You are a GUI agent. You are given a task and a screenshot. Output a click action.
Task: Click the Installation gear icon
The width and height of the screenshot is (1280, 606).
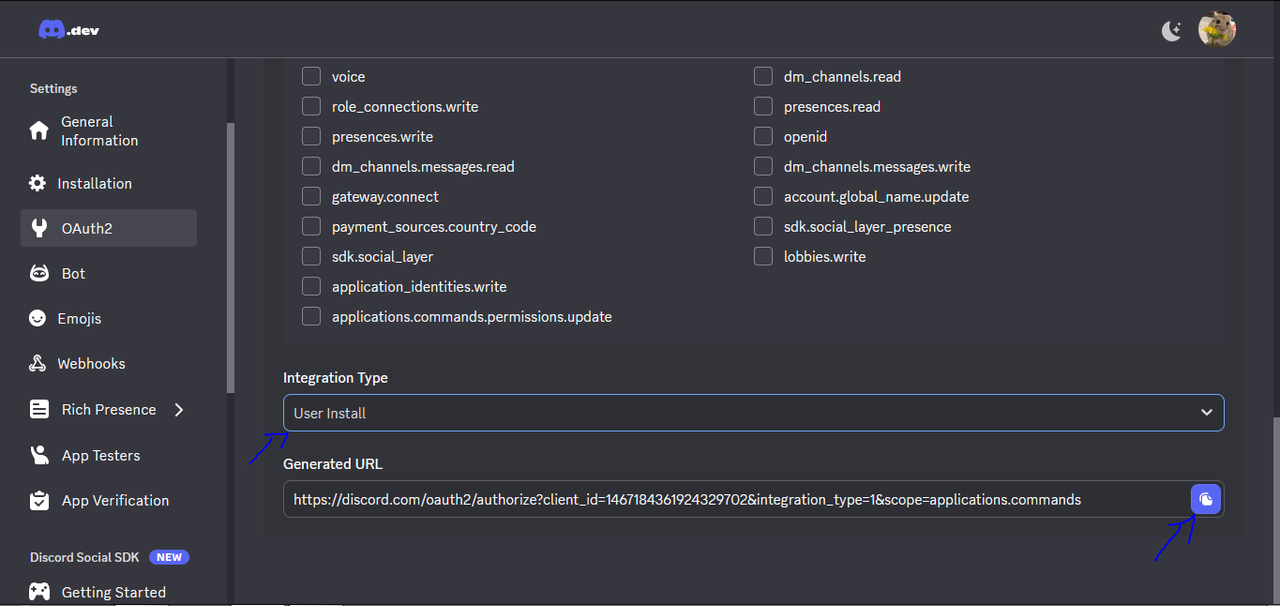click(38, 183)
